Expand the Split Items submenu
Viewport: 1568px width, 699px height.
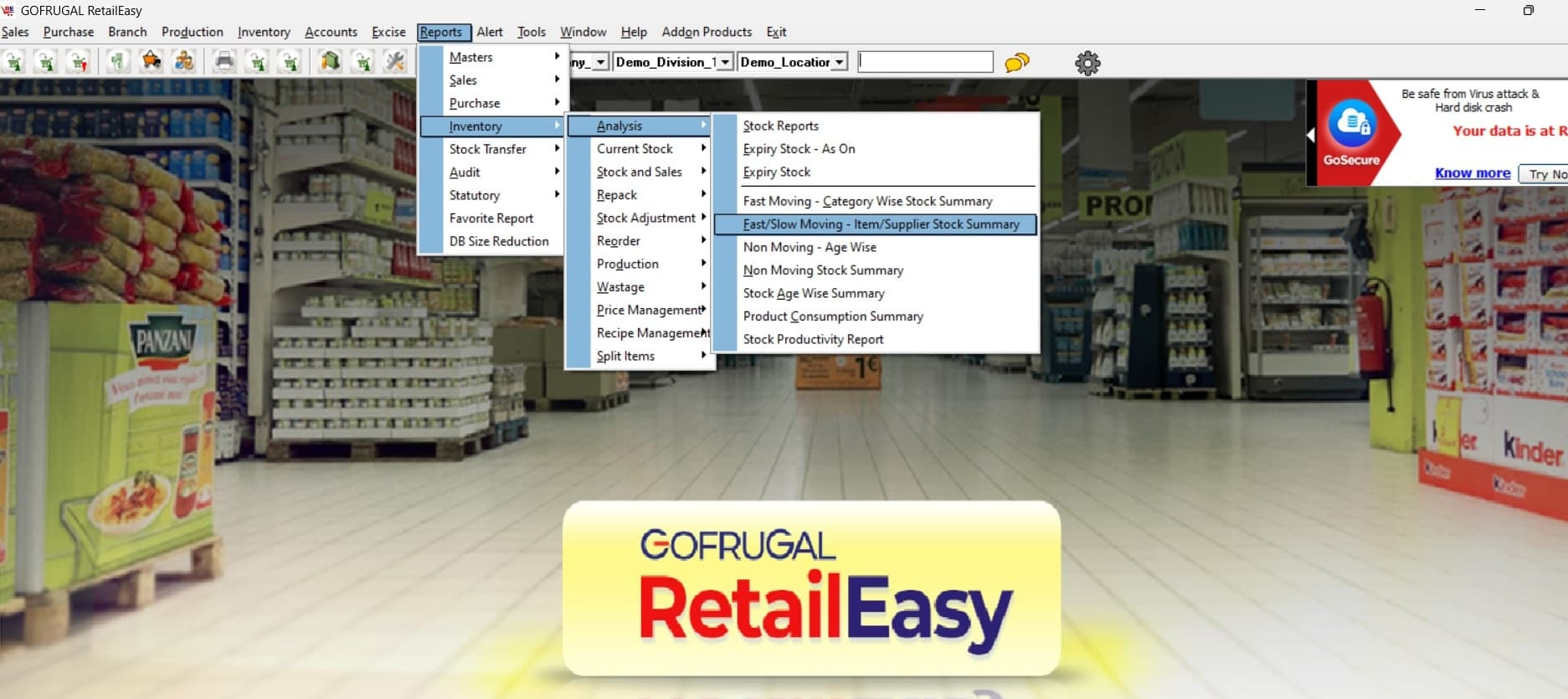click(x=640, y=356)
